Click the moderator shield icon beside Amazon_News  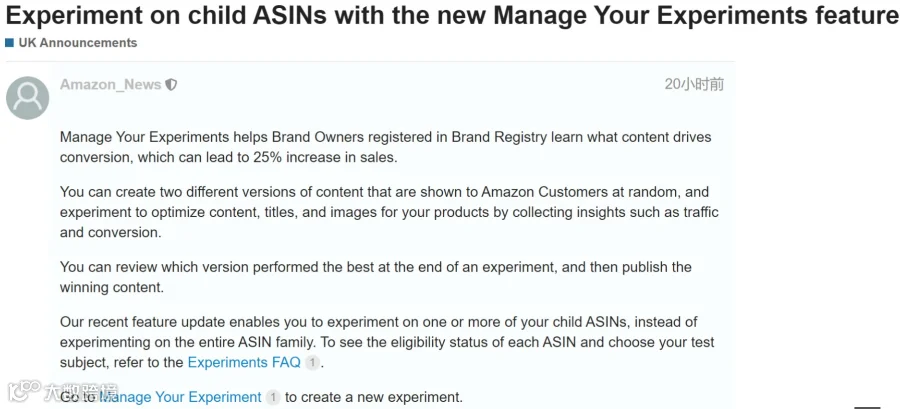coord(171,85)
